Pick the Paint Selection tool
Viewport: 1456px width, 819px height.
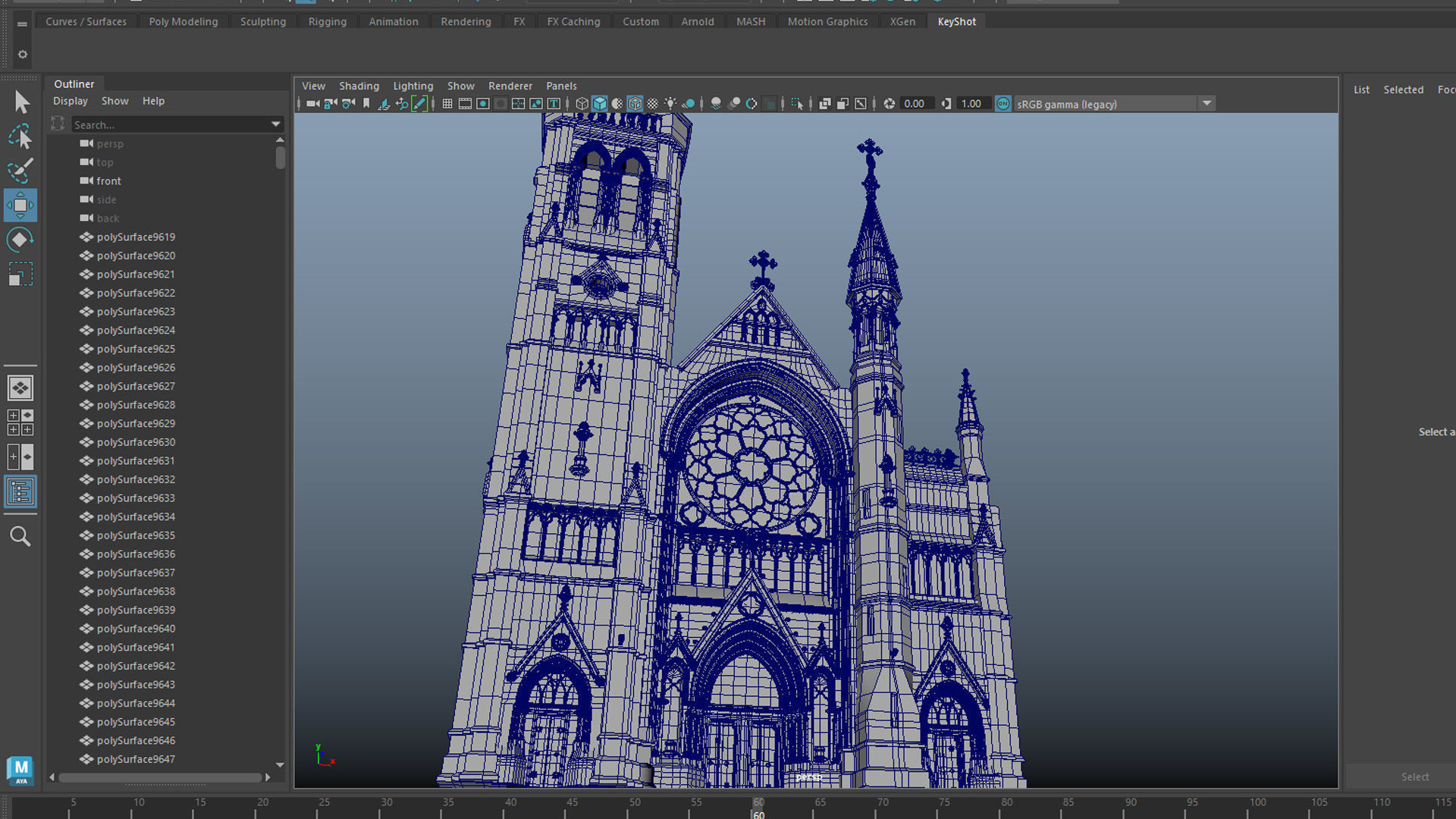click(20, 171)
